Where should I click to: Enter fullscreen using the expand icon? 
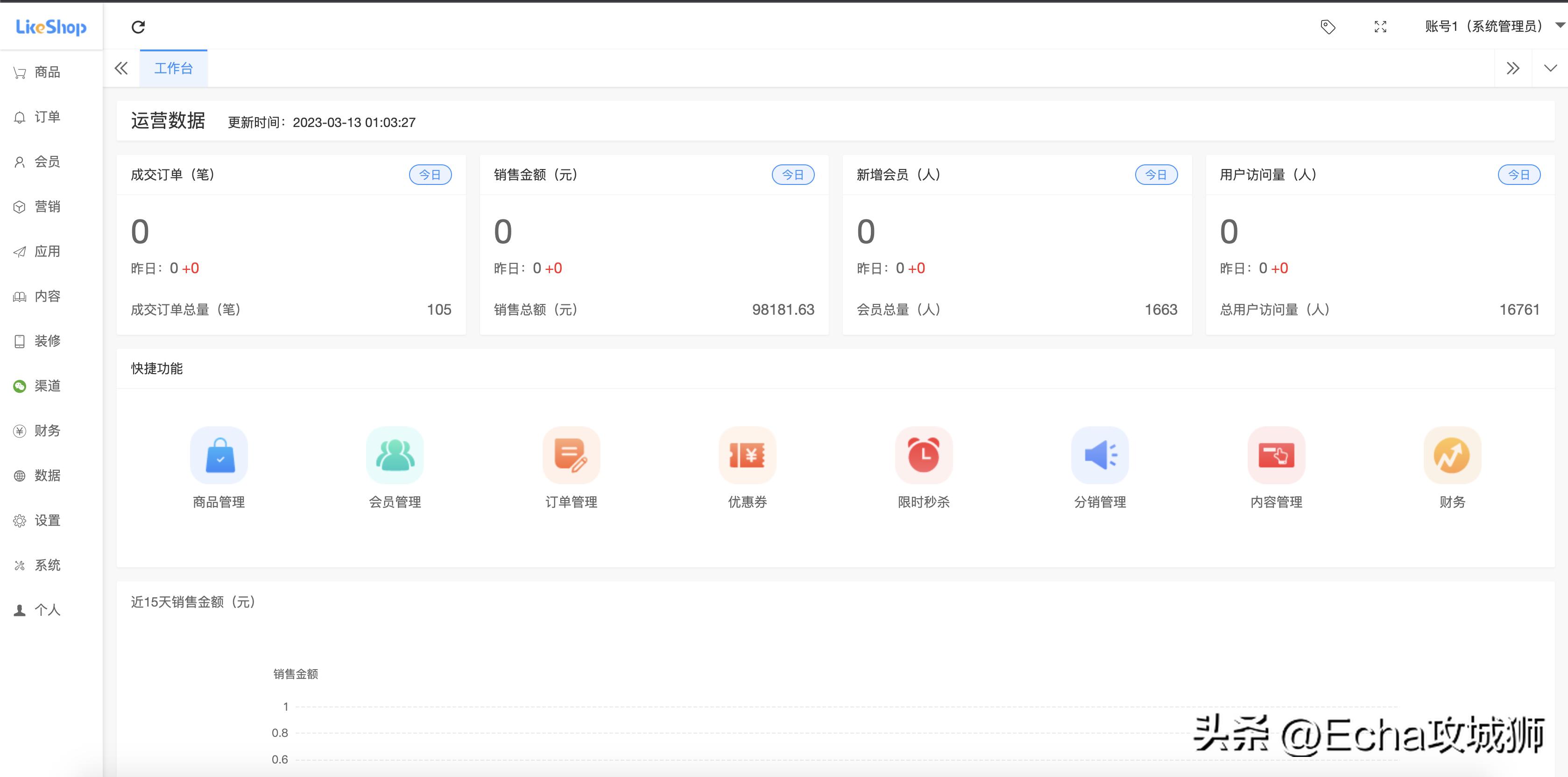click(1380, 27)
